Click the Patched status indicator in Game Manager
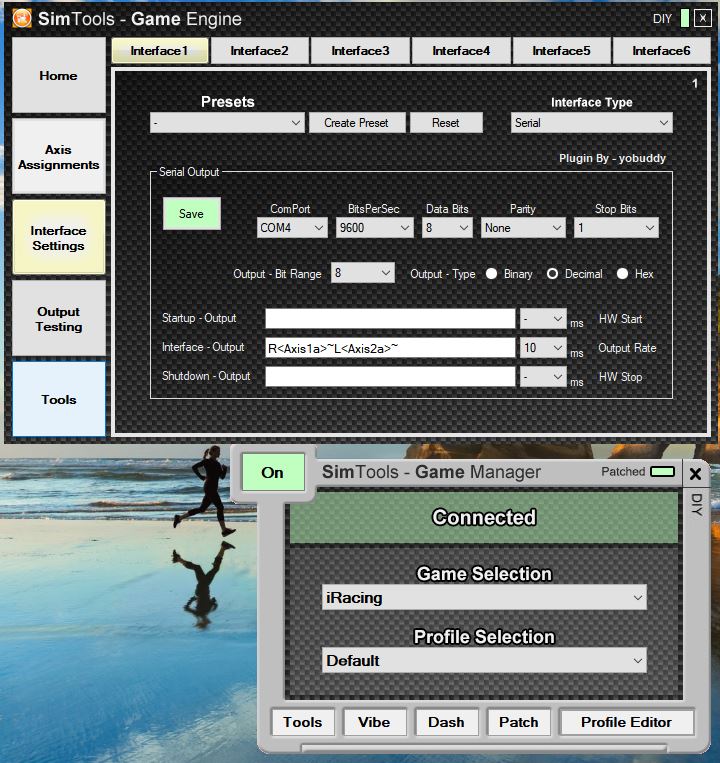The height and width of the screenshot is (763, 720). [663, 472]
